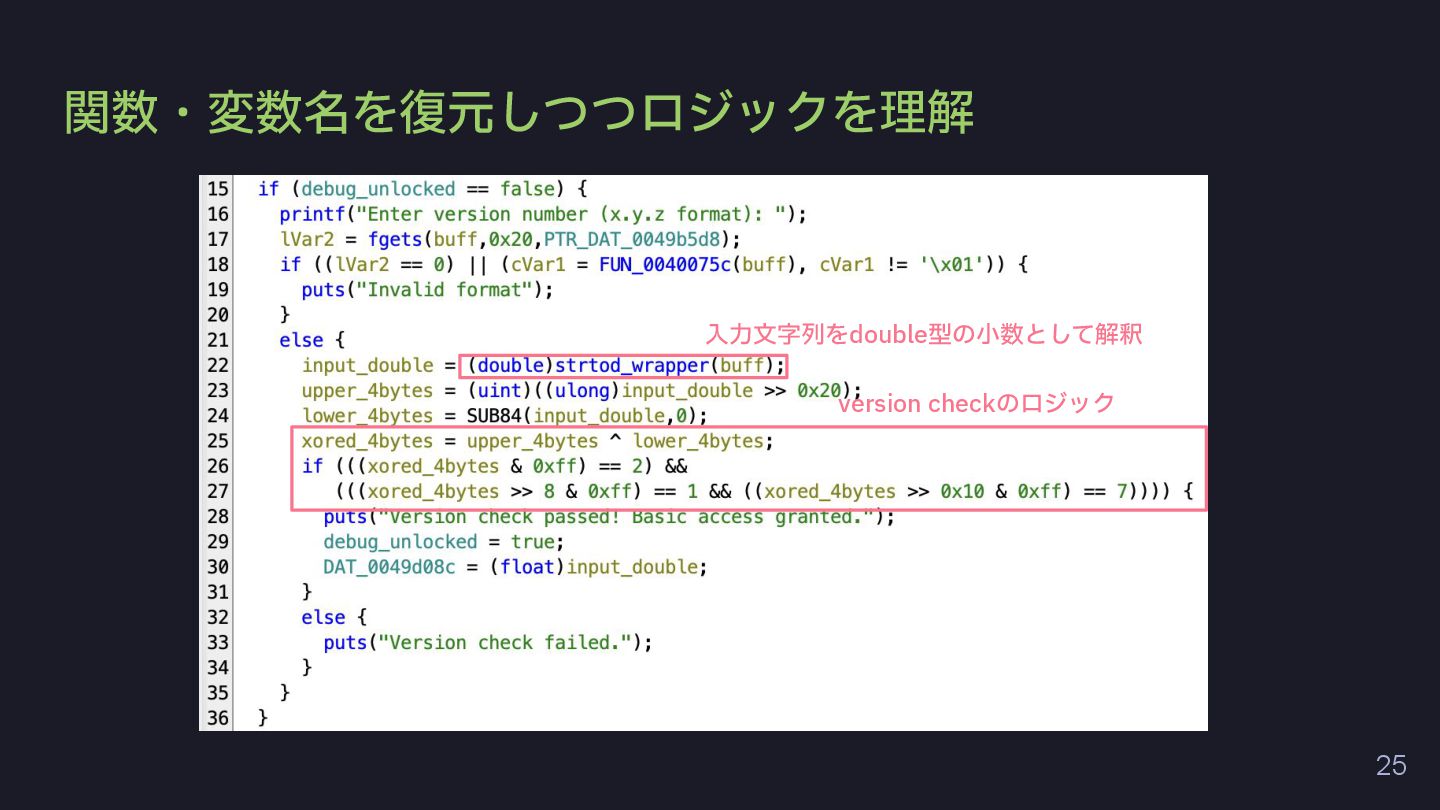Click the "Version check failed." string

point(505,642)
